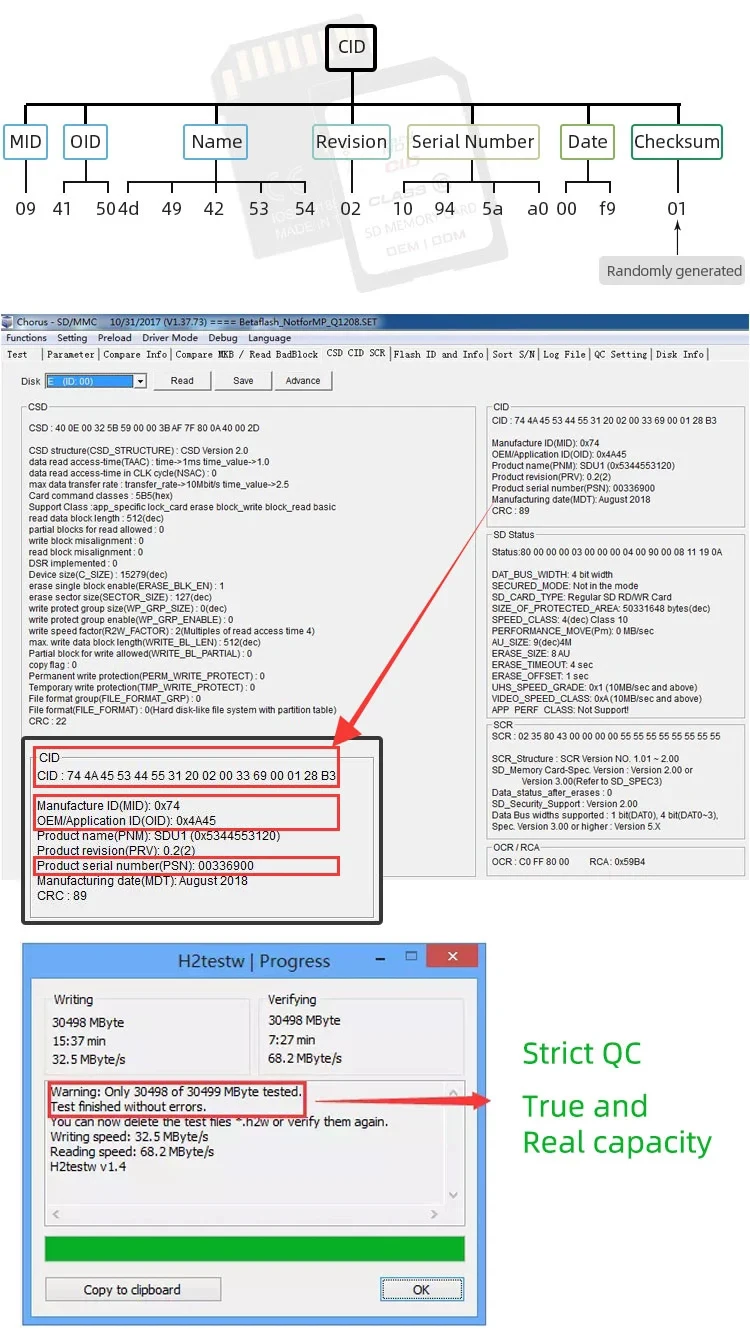Open the Setting menu
Screen dimensions: 750x1340
click(72, 338)
